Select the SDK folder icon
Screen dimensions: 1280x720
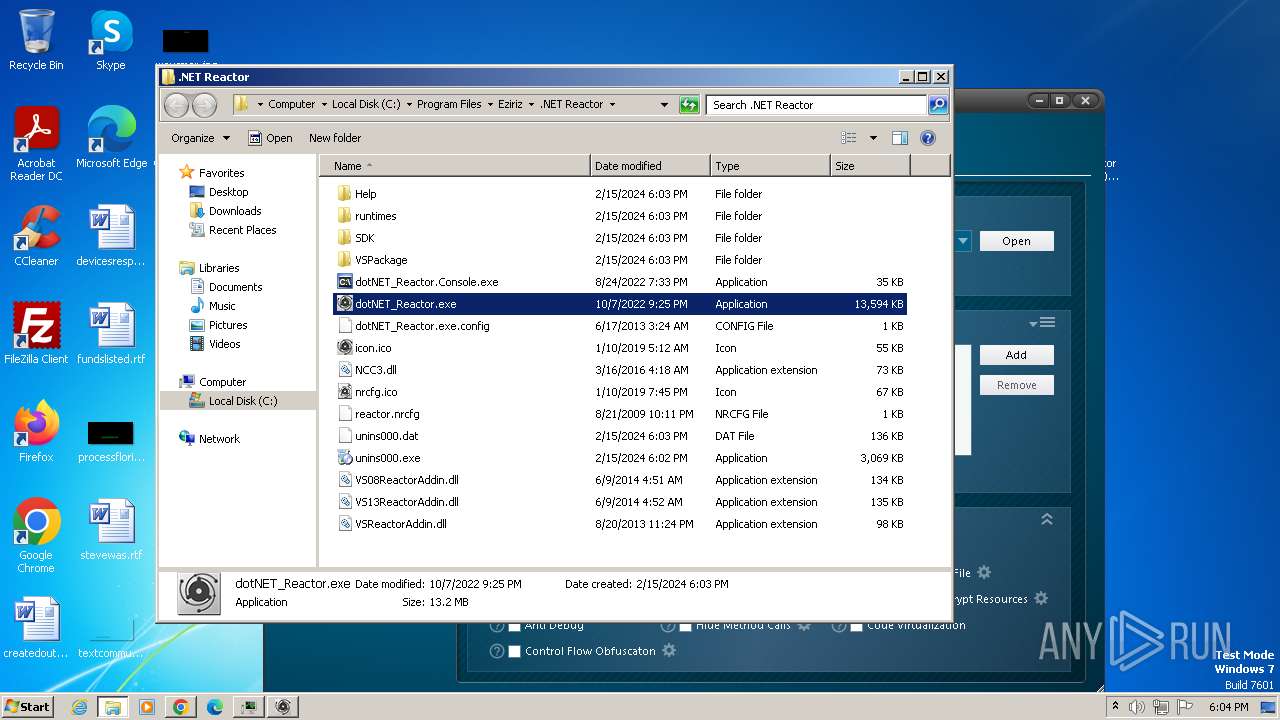point(345,238)
